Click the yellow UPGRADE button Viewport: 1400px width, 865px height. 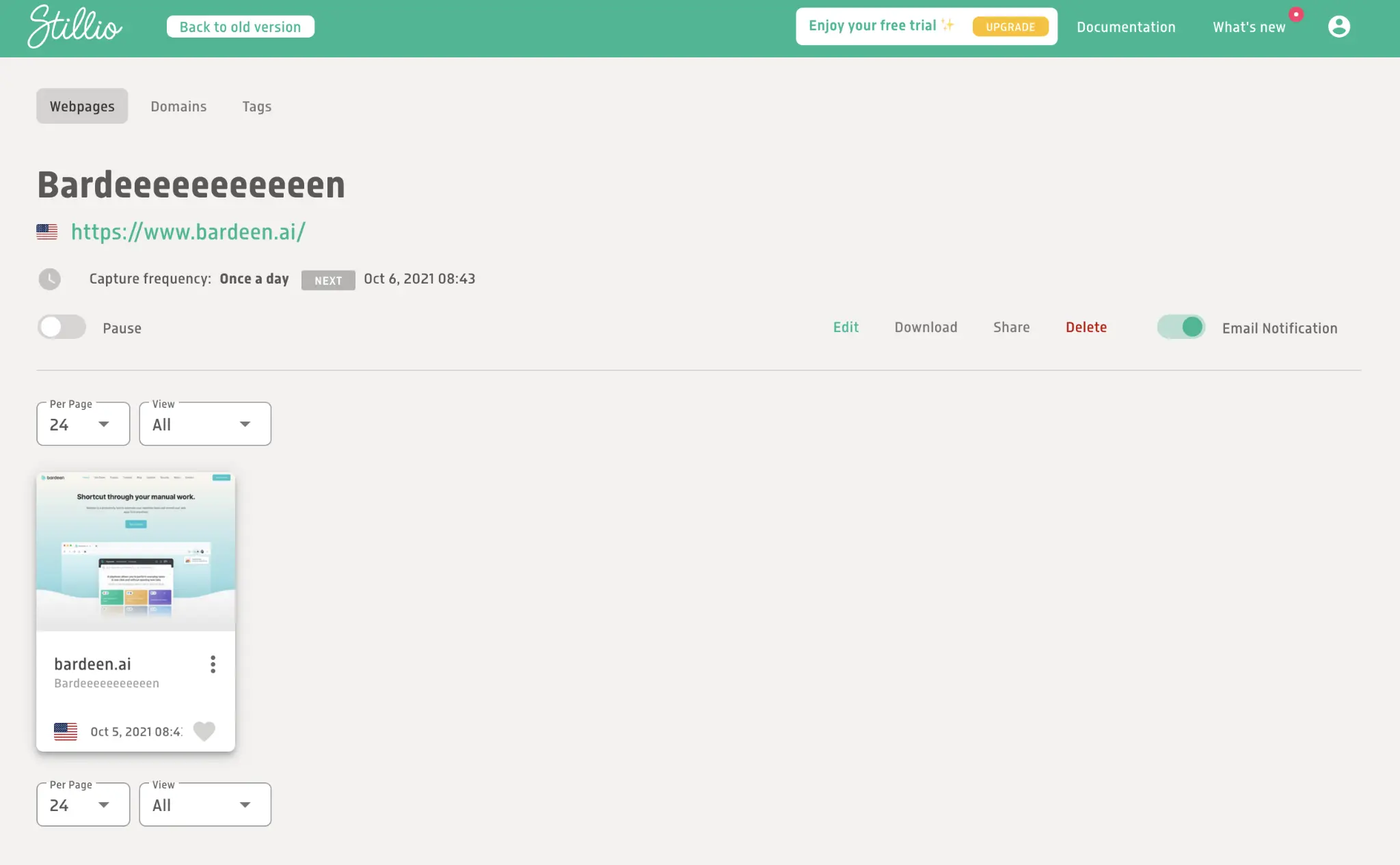(1010, 27)
